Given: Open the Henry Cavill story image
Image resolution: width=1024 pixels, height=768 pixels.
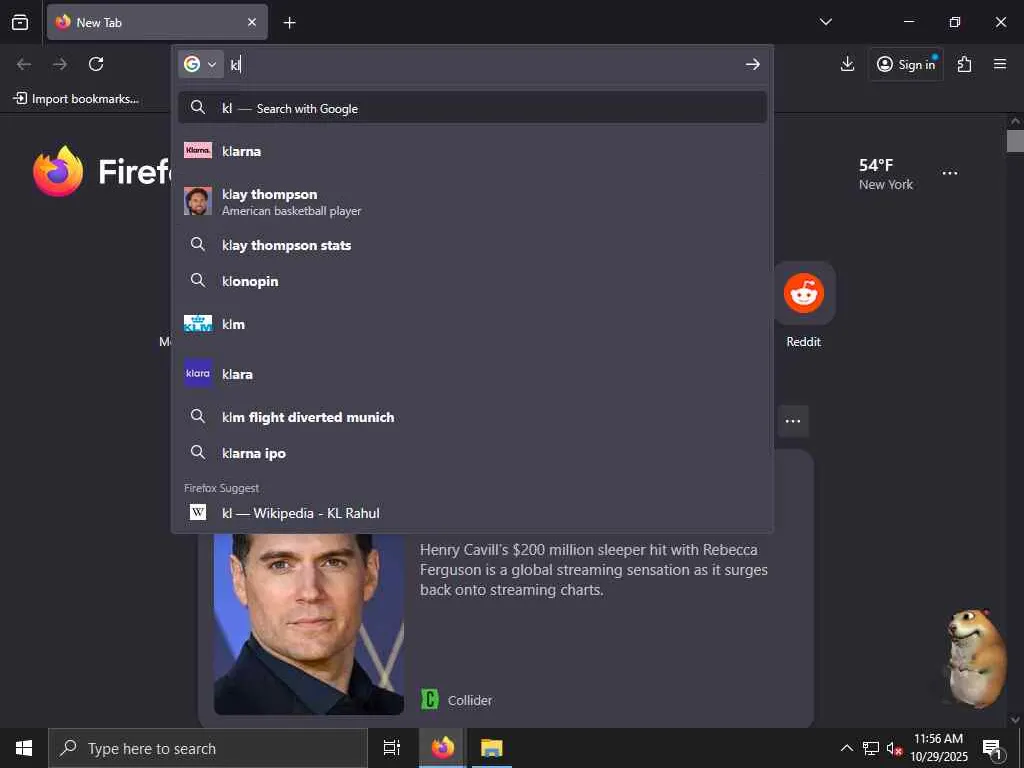Looking at the screenshot, I should coord(309,624).
